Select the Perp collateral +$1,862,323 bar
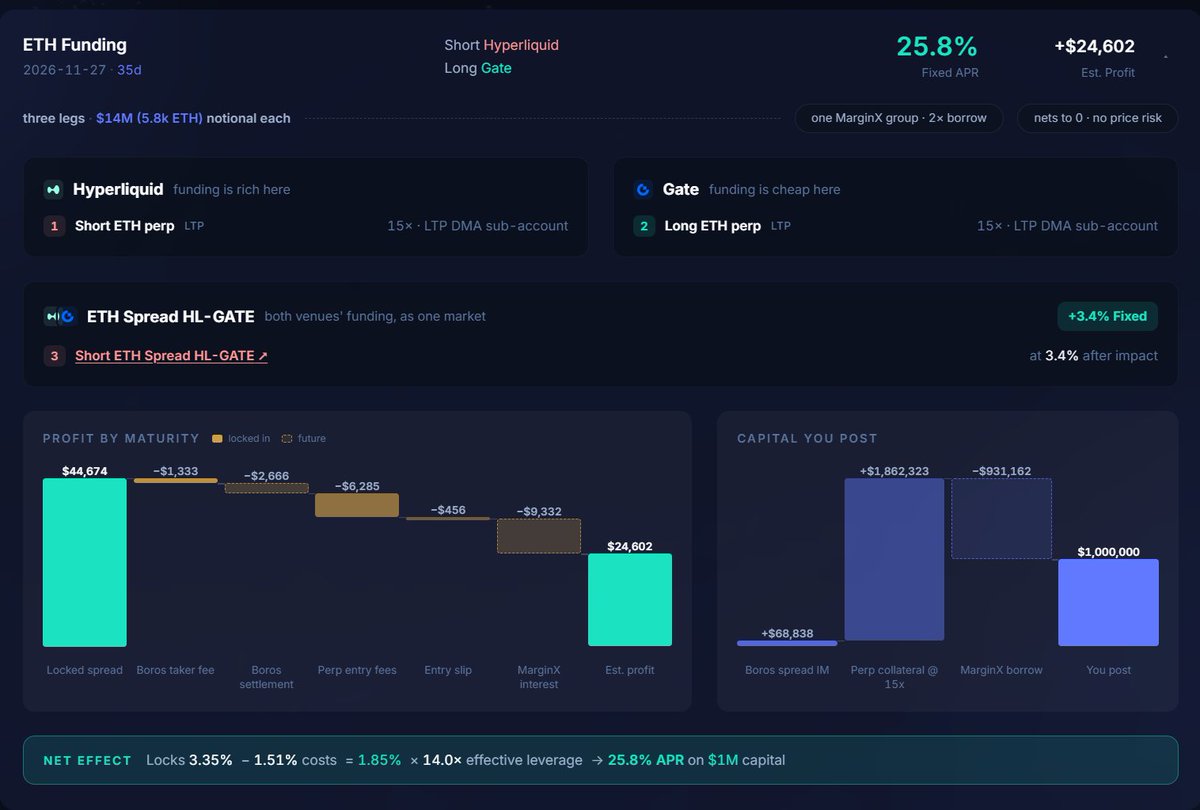The width and height of the screenshot is (1200, 810). 894,559
